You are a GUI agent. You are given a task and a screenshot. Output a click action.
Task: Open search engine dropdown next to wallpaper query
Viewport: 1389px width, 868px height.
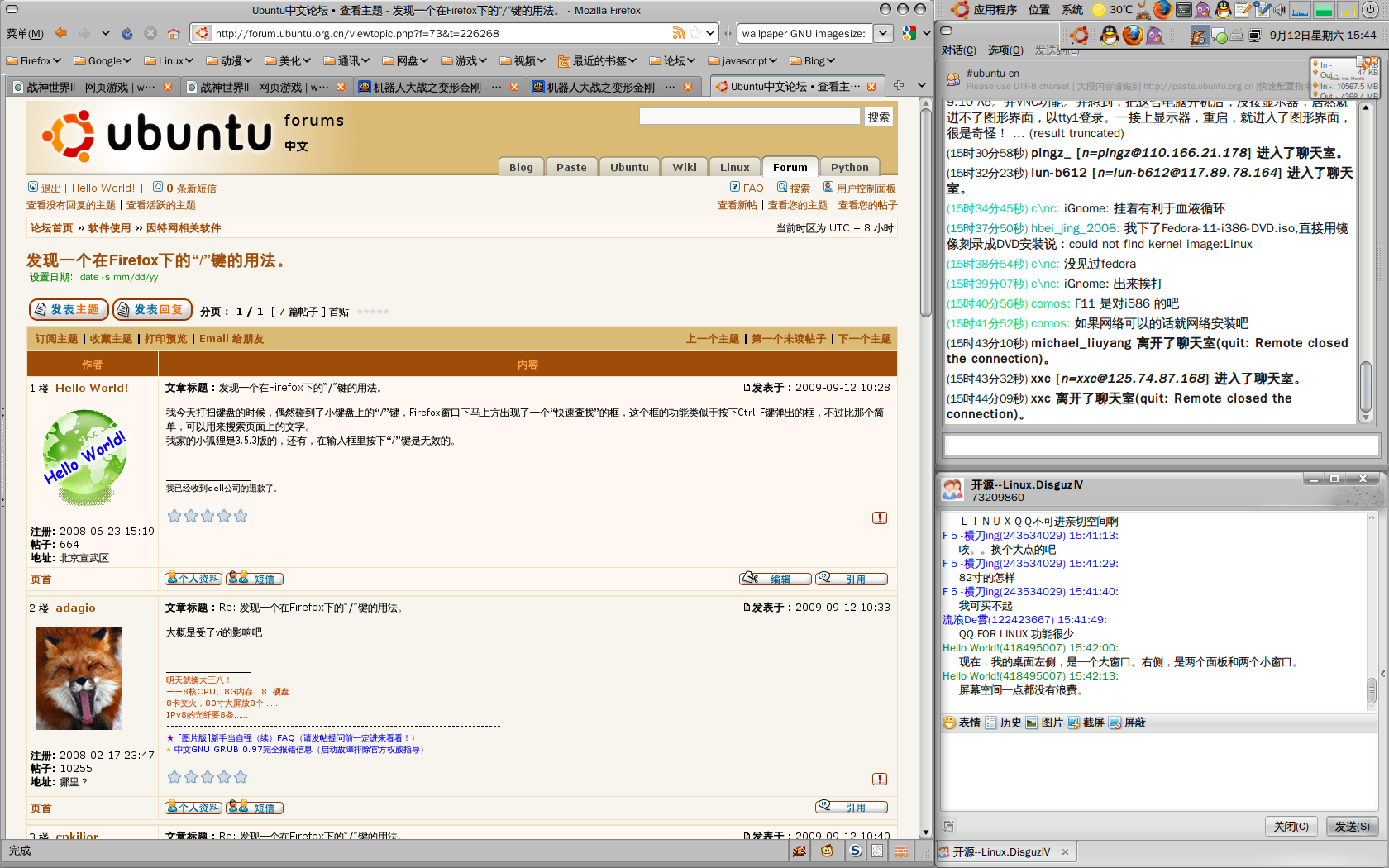coord(884,33)
